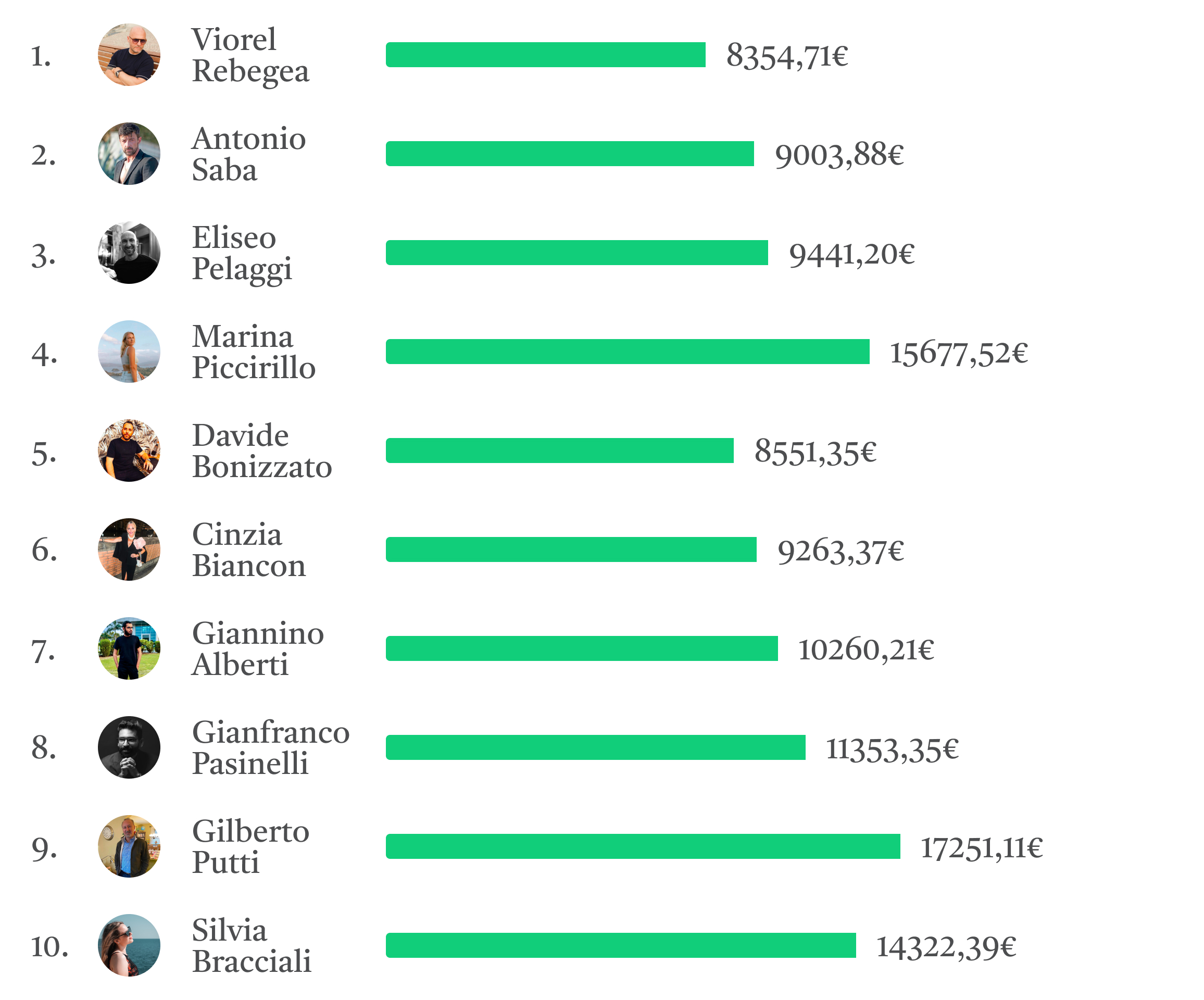Click Antonio Saba's profile photo
Image resolution: width=1204 pixels, height=1000 pixels.
click(x=129, y=154)
